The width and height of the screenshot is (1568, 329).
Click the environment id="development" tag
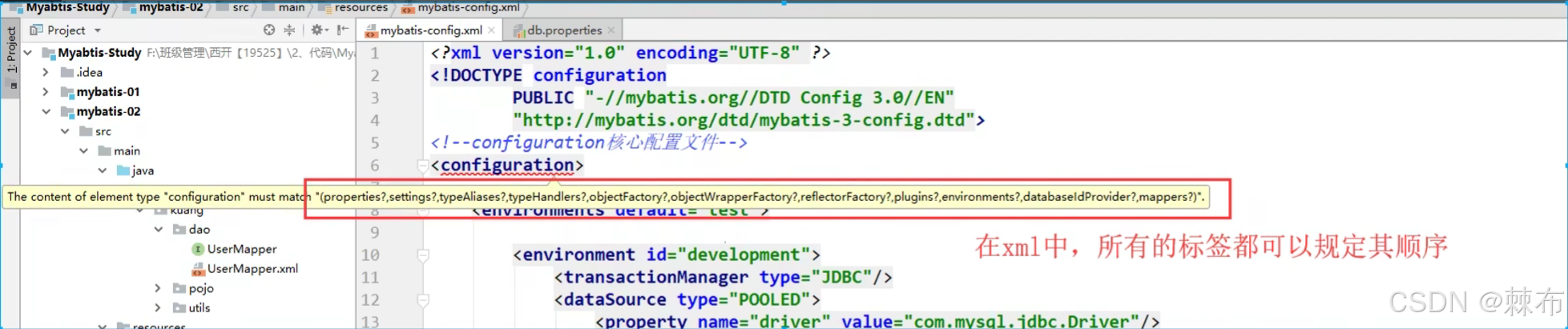(x=667, y=255)
